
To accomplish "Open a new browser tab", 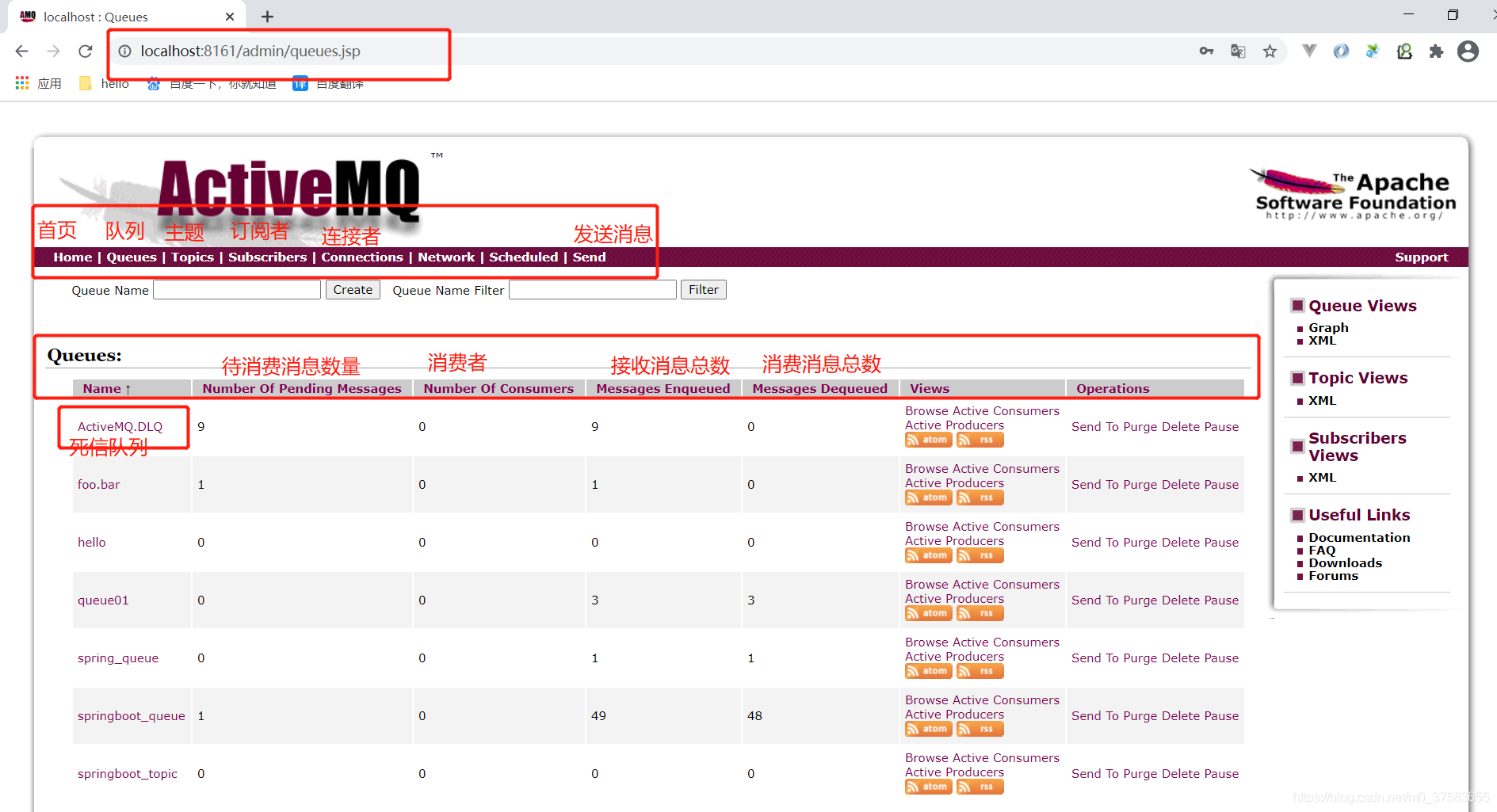I will click(x=268, y=17).
